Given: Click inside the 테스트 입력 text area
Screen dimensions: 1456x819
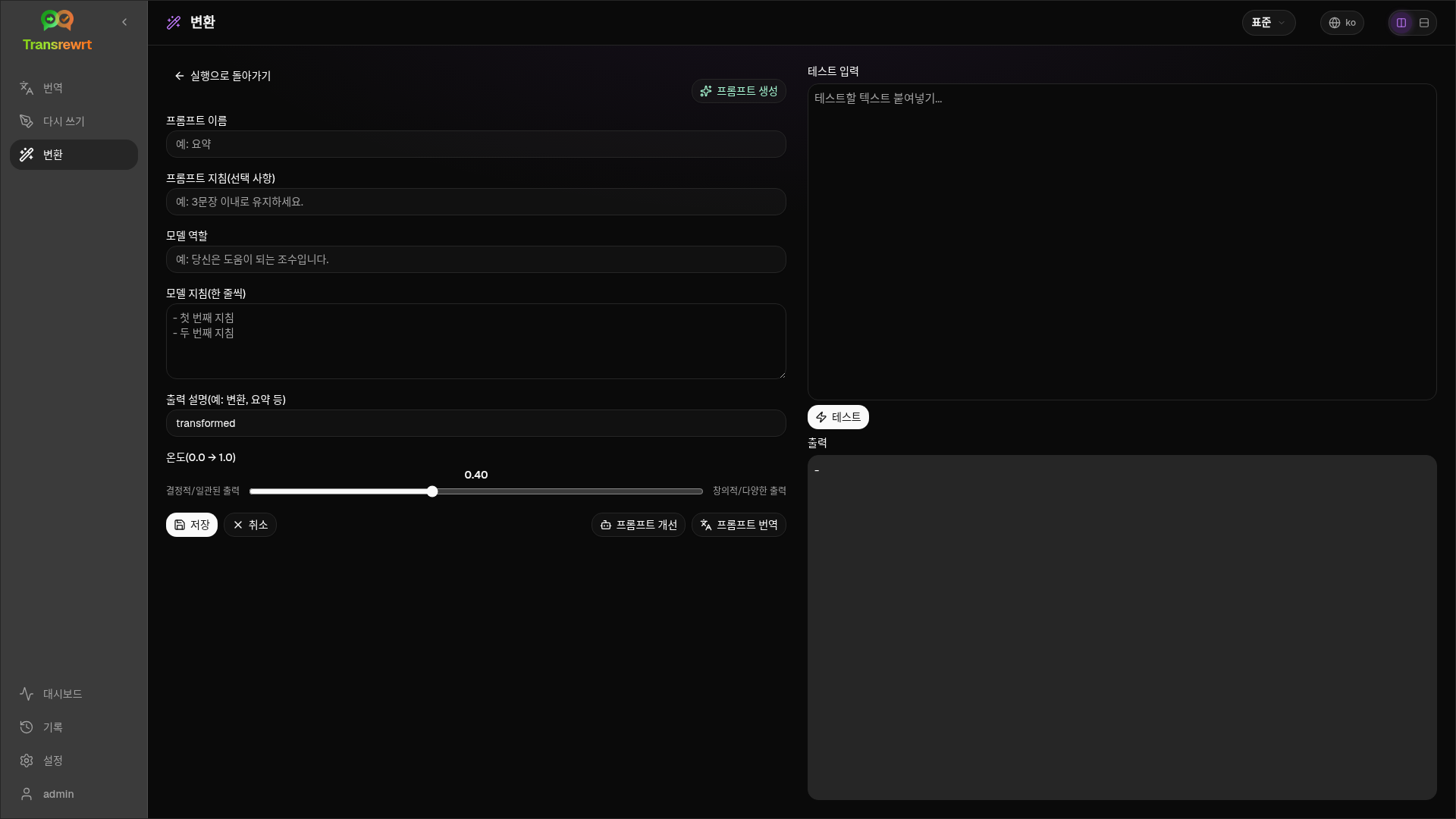Looking at the screenshot, I should 1122,242.
